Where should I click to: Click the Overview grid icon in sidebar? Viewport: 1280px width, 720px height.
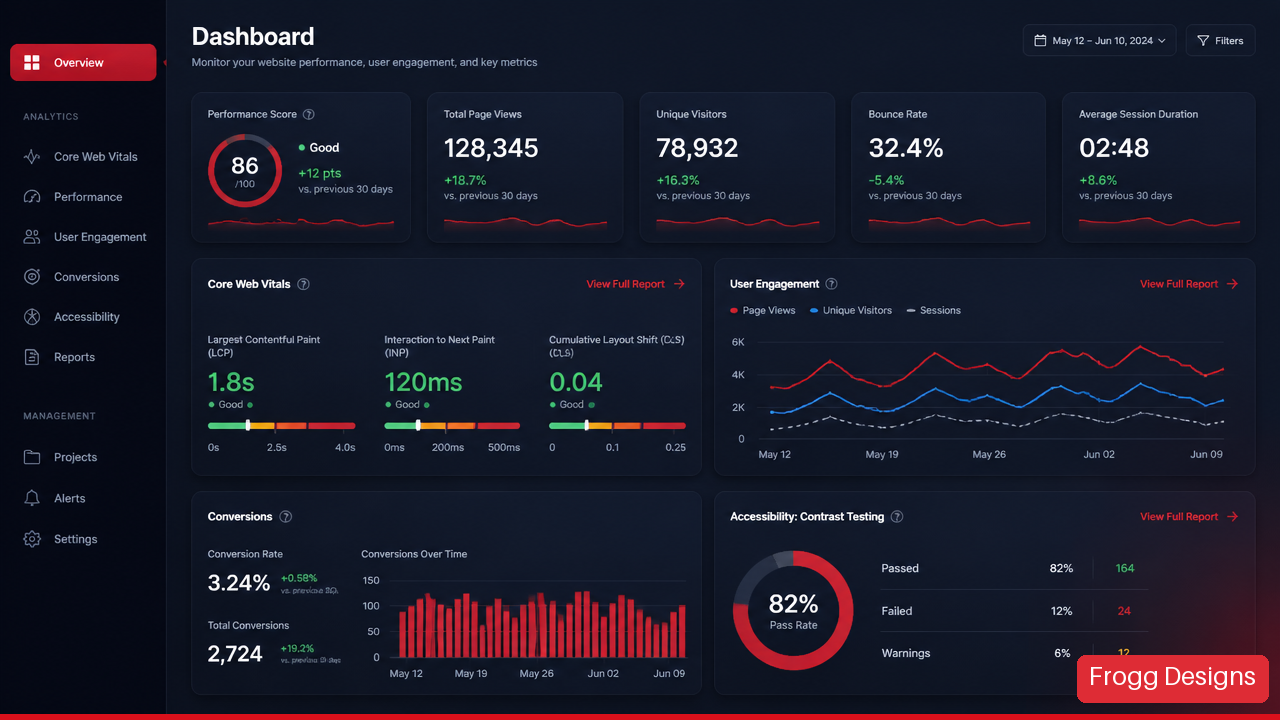[x=32, y=63]
